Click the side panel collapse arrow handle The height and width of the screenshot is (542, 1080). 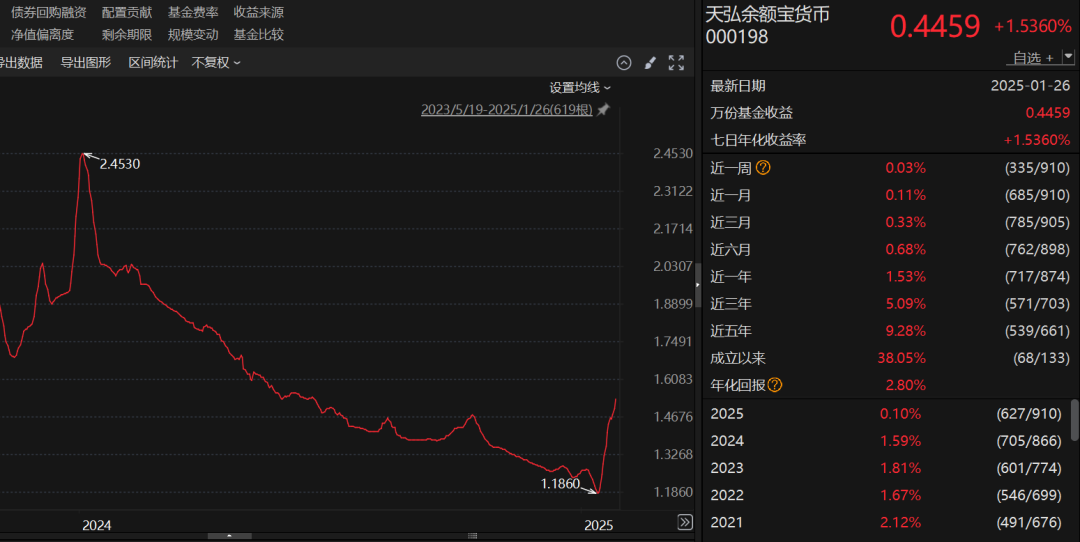697,285
